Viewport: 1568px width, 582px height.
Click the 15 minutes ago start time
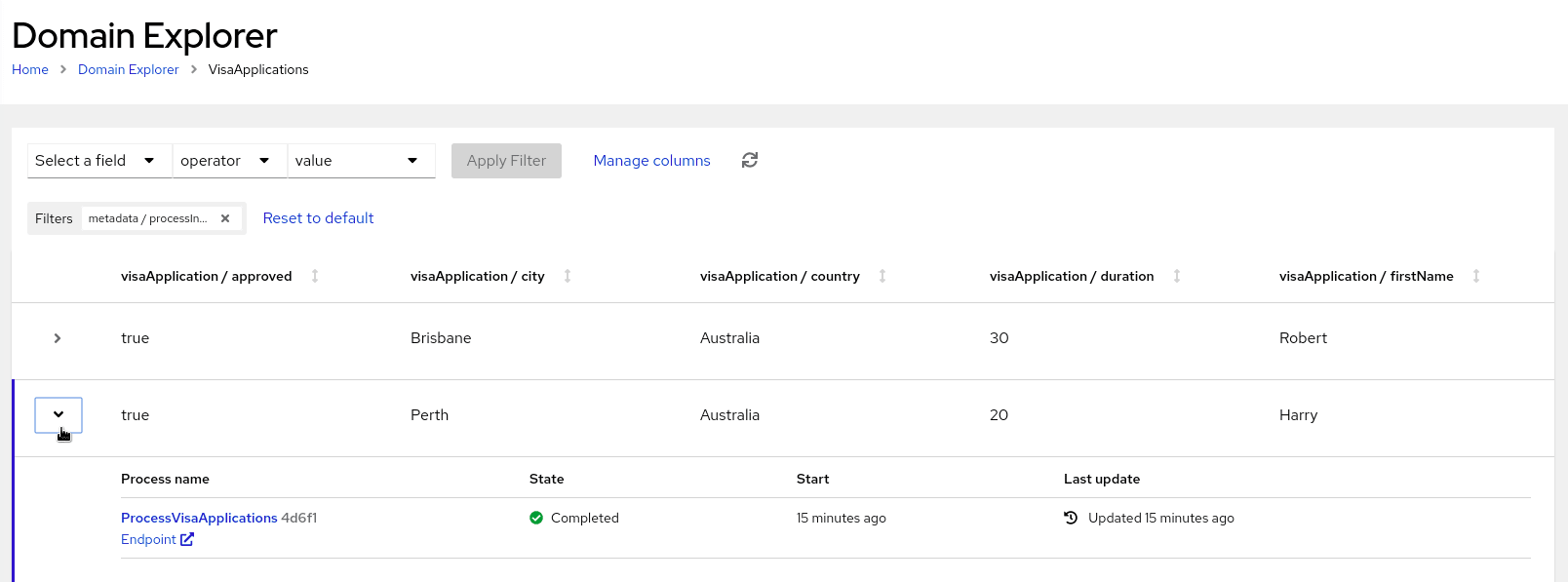pos(842,518)
